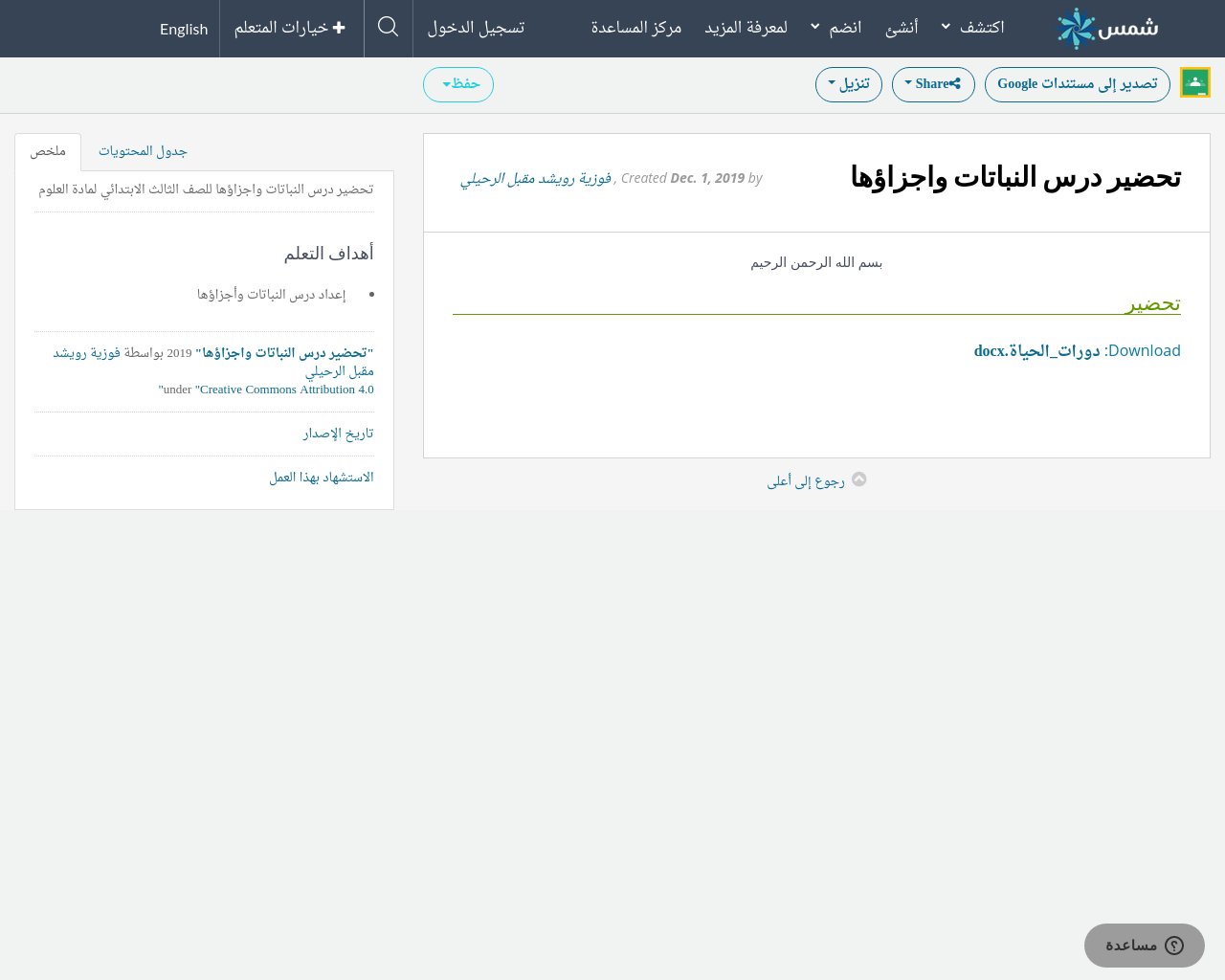The height and width of the screenshot is (980, 1225).
Task: Select the ملخص tab
Action: pyautogui.click(x=48, y=151)
